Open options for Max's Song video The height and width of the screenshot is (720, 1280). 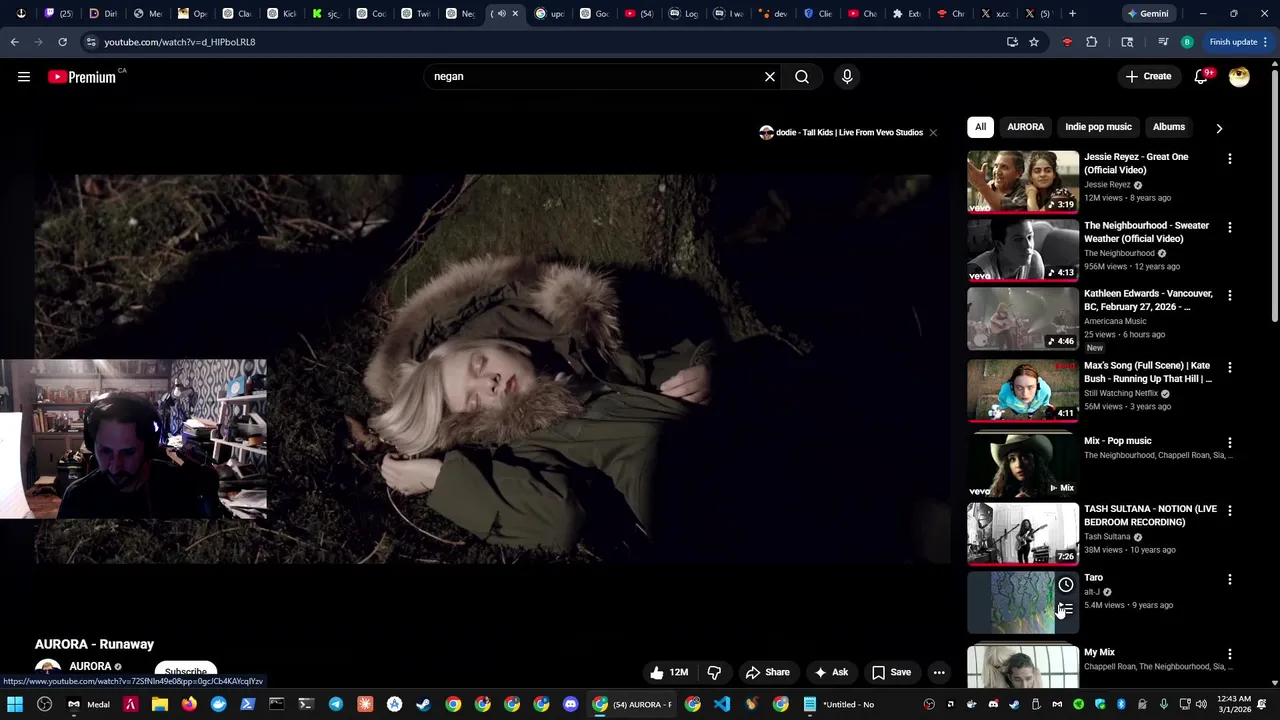click(1230, 367)
